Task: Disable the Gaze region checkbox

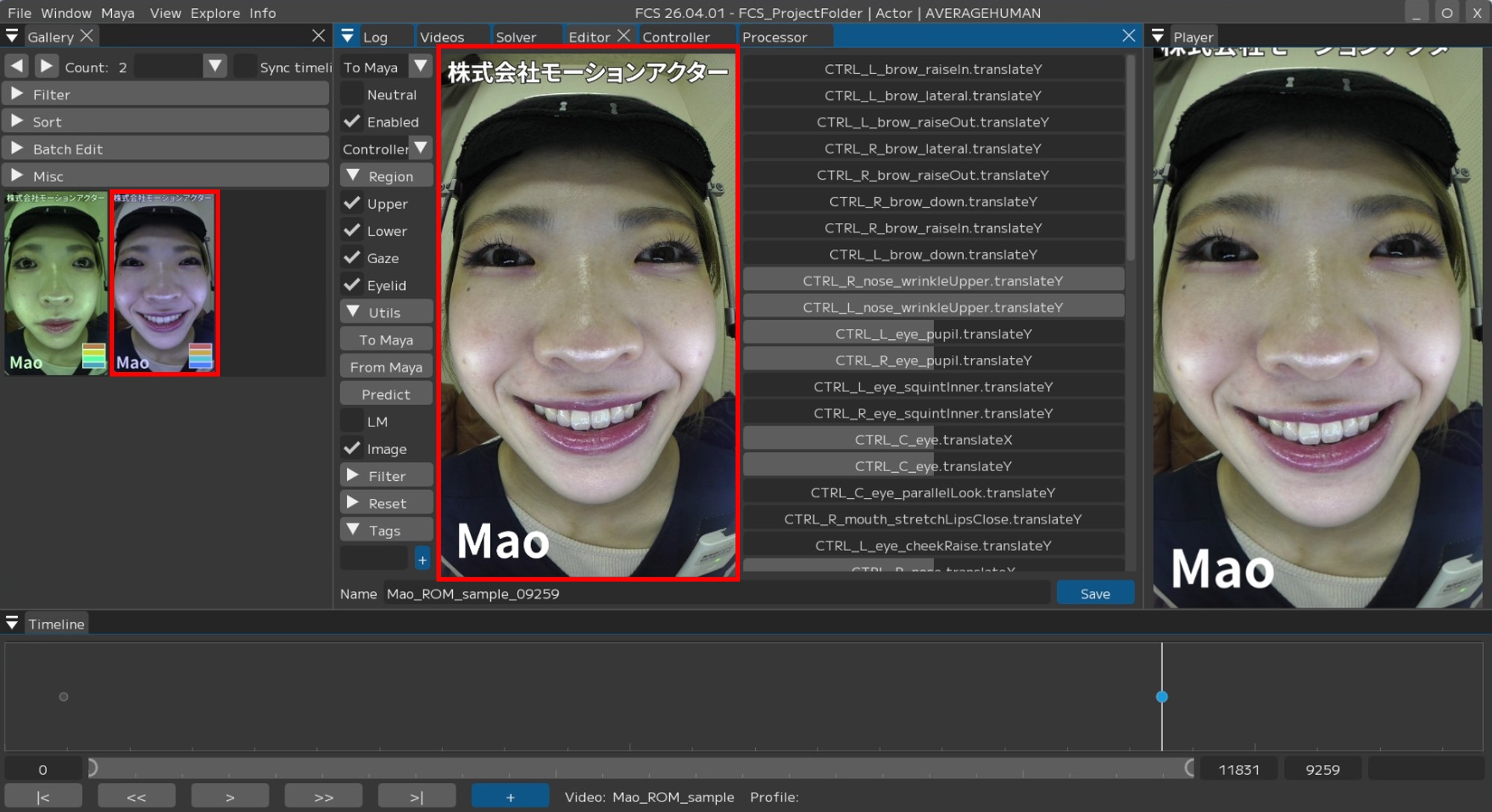Action: click(x=352, y=257)
